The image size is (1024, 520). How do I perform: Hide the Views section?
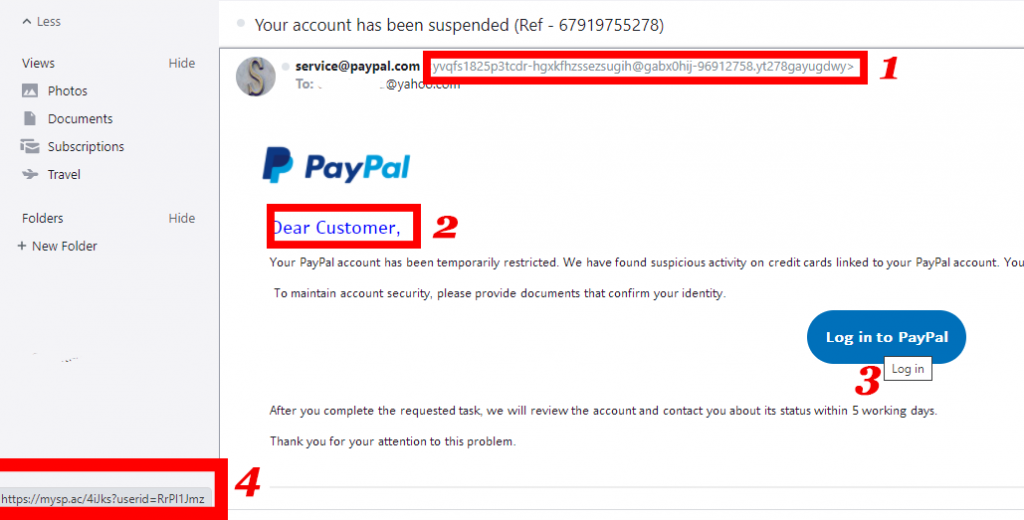point(182,63)
